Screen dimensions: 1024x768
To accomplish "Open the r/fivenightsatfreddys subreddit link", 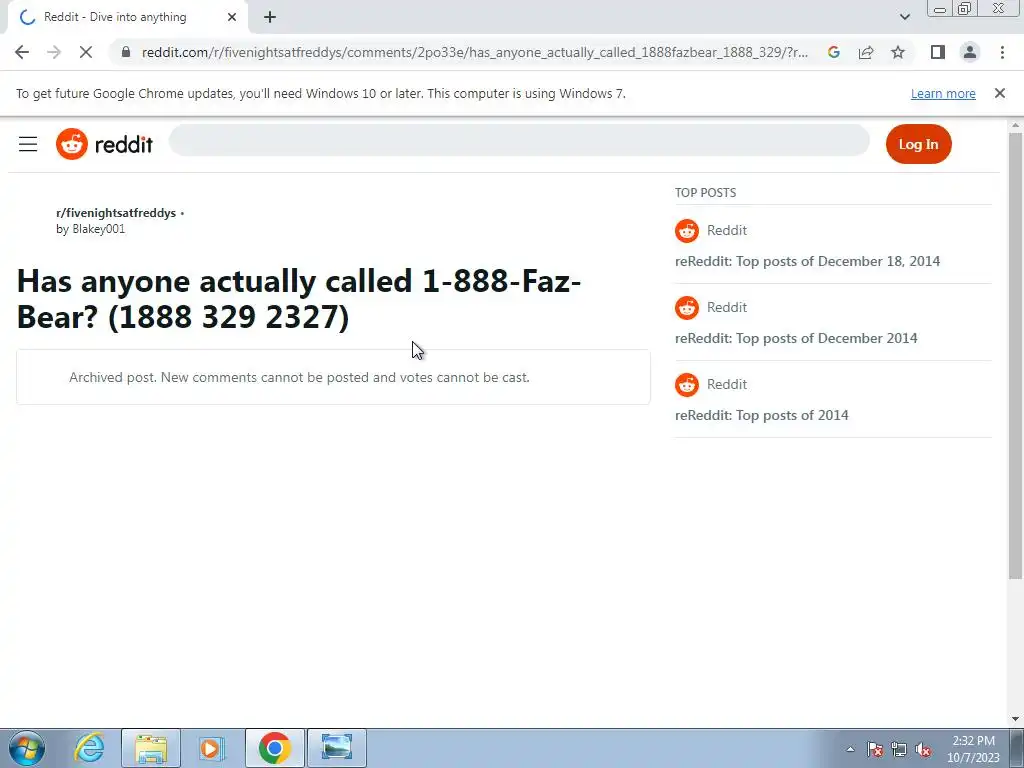I will pyautogui.click(x=116, y=213).
